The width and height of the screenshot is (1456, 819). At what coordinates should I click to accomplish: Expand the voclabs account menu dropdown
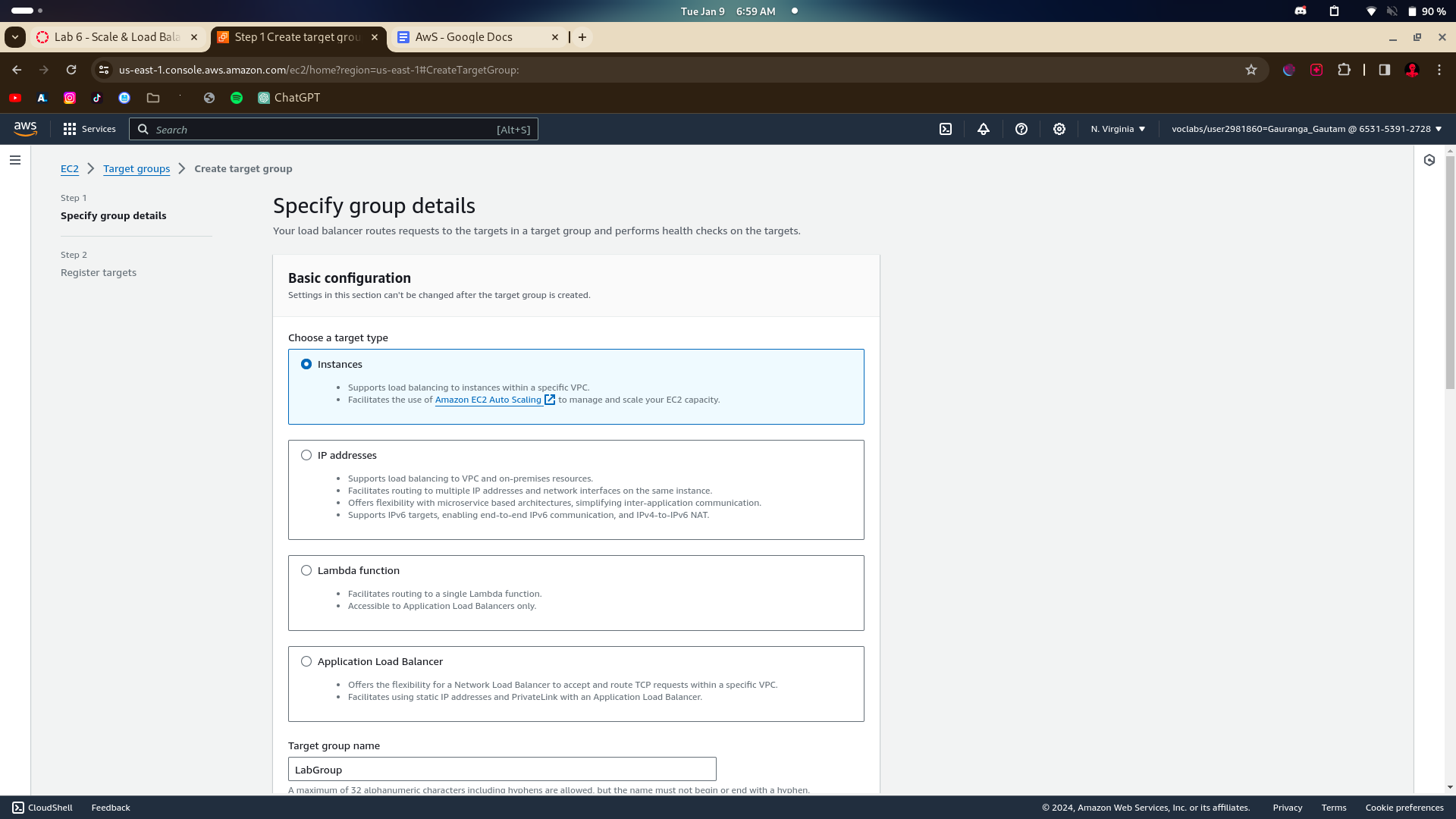[1306, 129]
